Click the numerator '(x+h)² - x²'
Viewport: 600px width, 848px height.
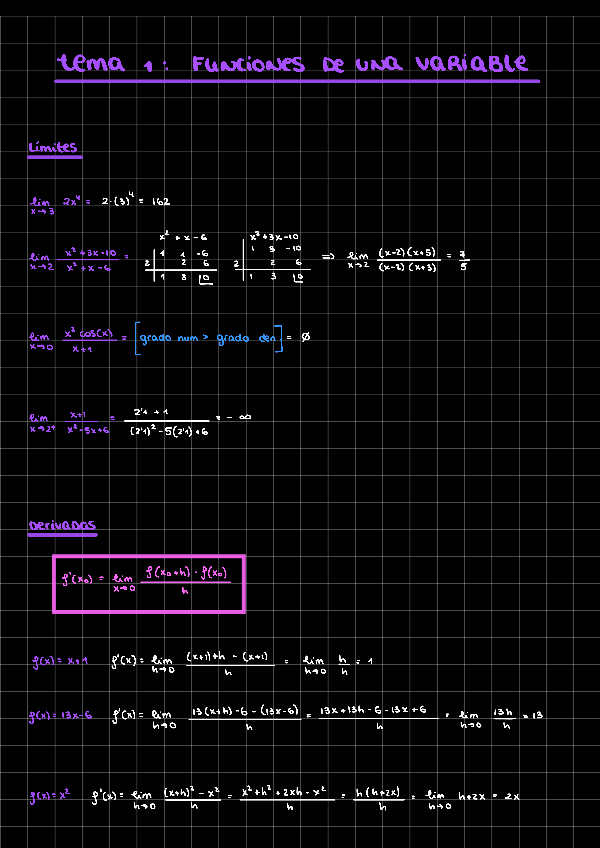pyautogui.click(x=192, y=792)
